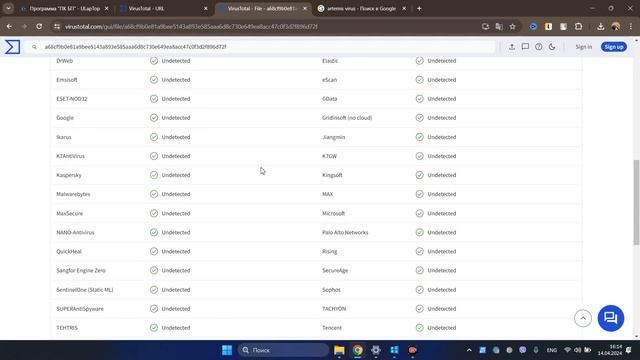Open the browser downloads icon
Screen dimensions: 640x360
[x=600, y=27]
